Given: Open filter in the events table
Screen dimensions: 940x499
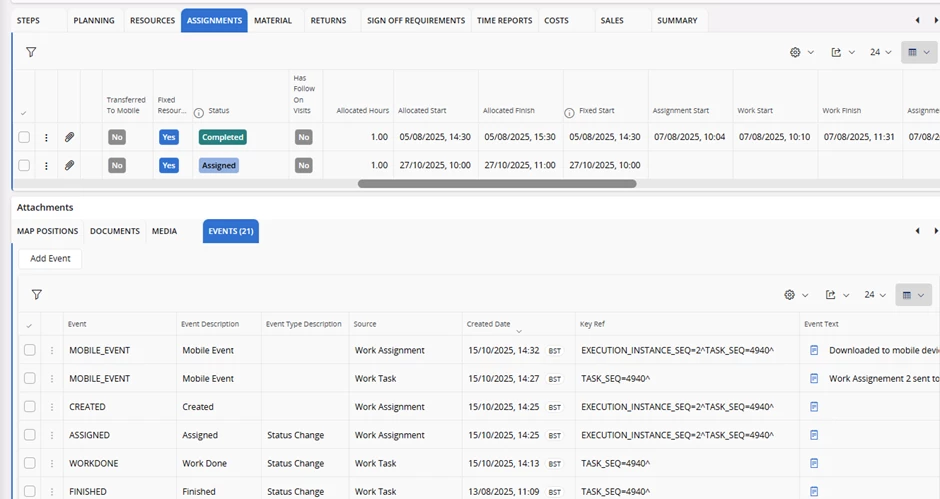Looking at the screenshot, I should (37, 295).
